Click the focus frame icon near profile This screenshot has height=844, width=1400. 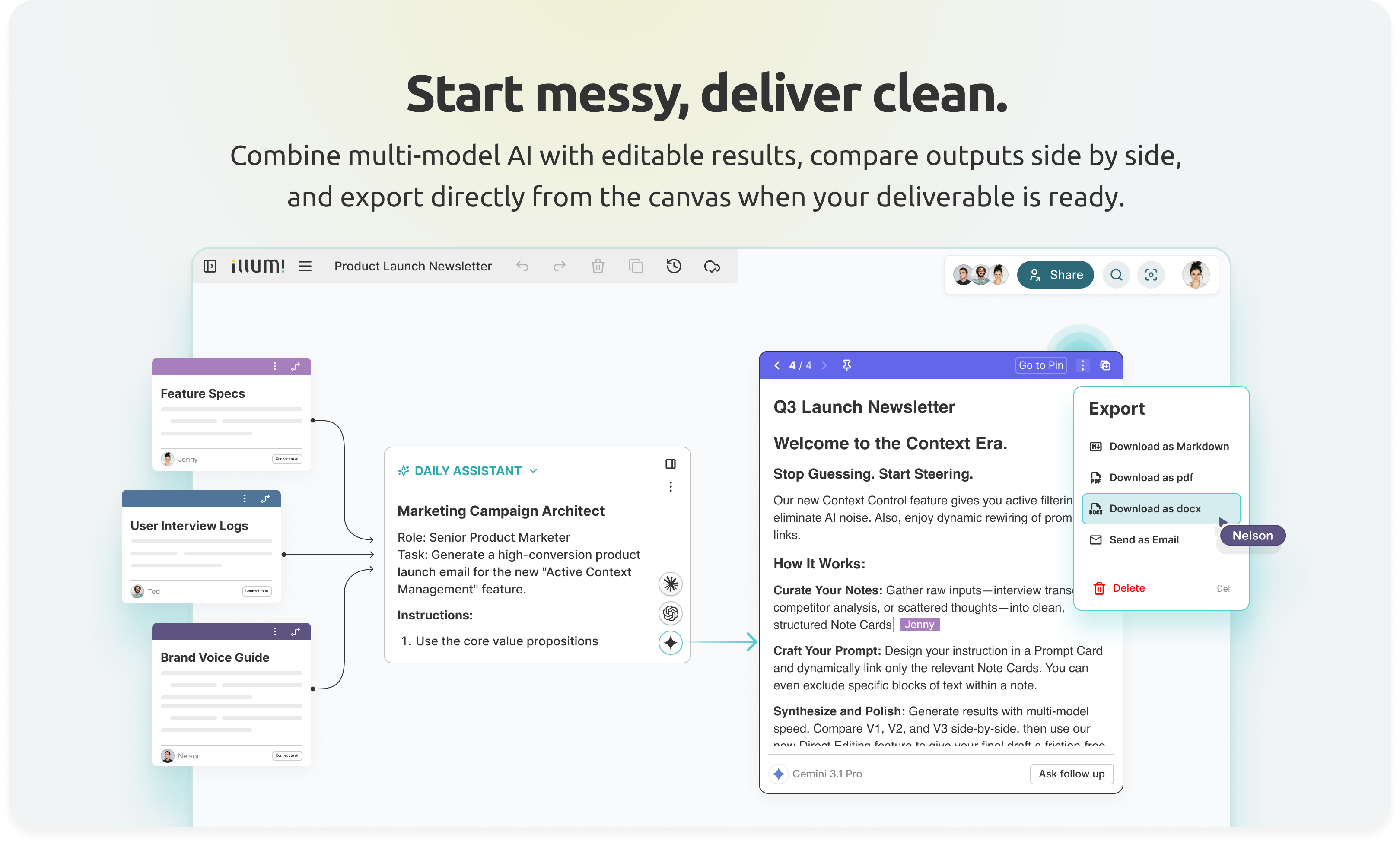[1151, 275]
